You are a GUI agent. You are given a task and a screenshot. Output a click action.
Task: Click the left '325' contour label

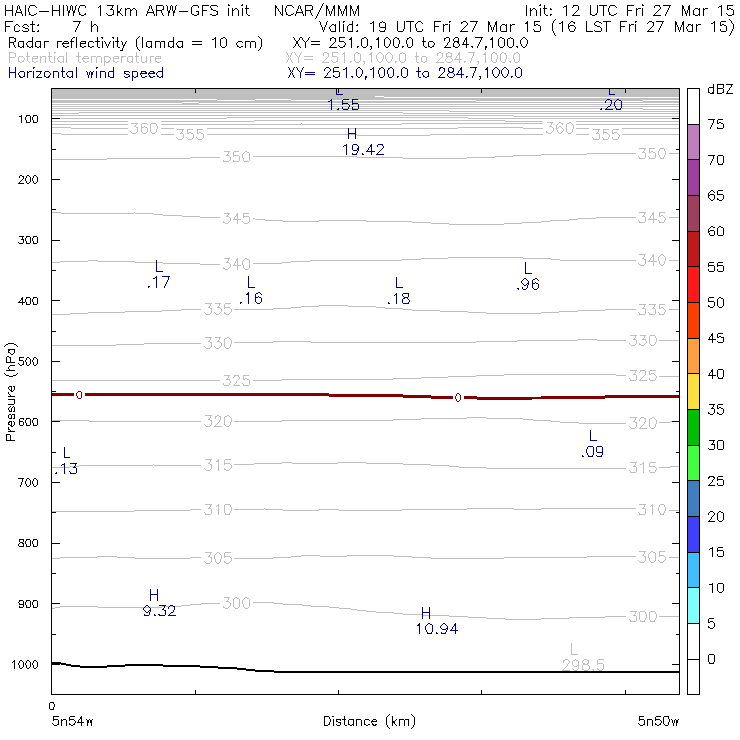click(236, 380)
